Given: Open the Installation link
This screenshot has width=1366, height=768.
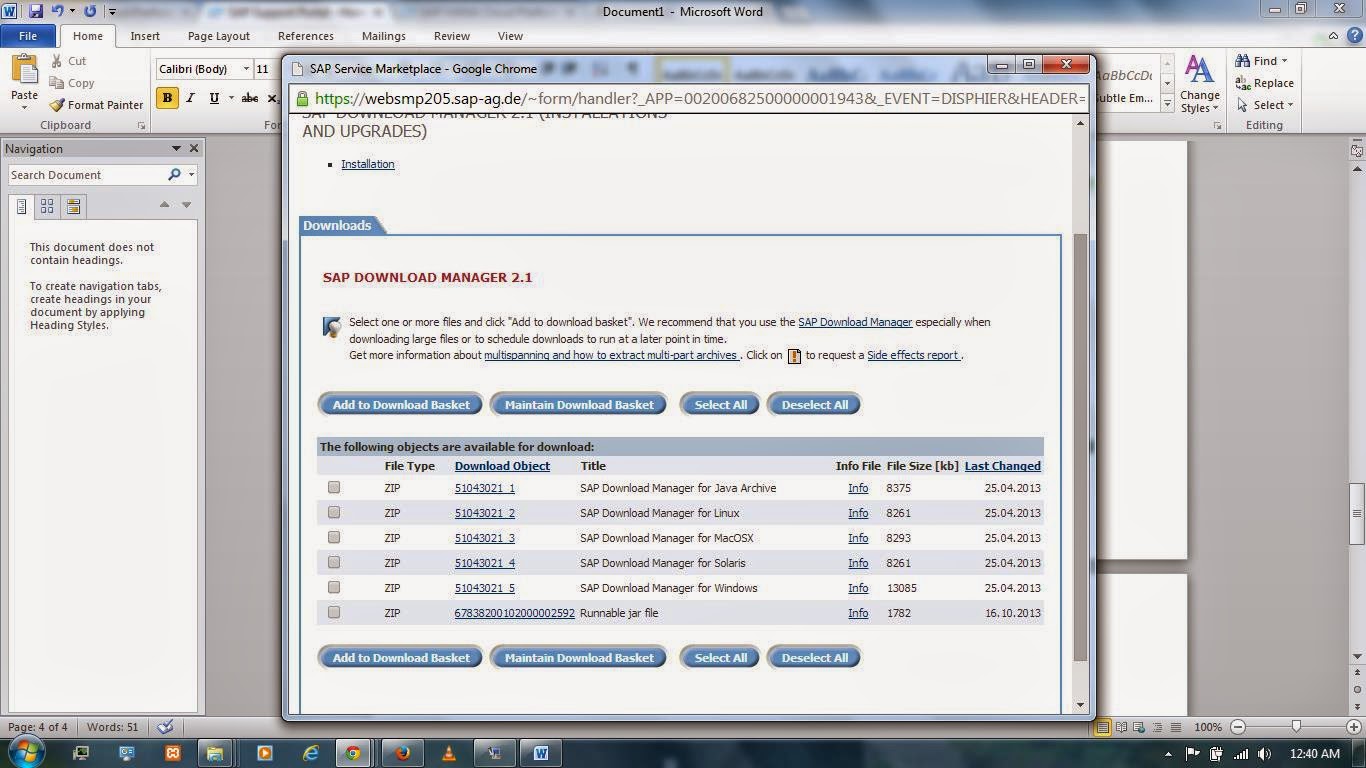Looking at the screenshot, I should 367,163.
